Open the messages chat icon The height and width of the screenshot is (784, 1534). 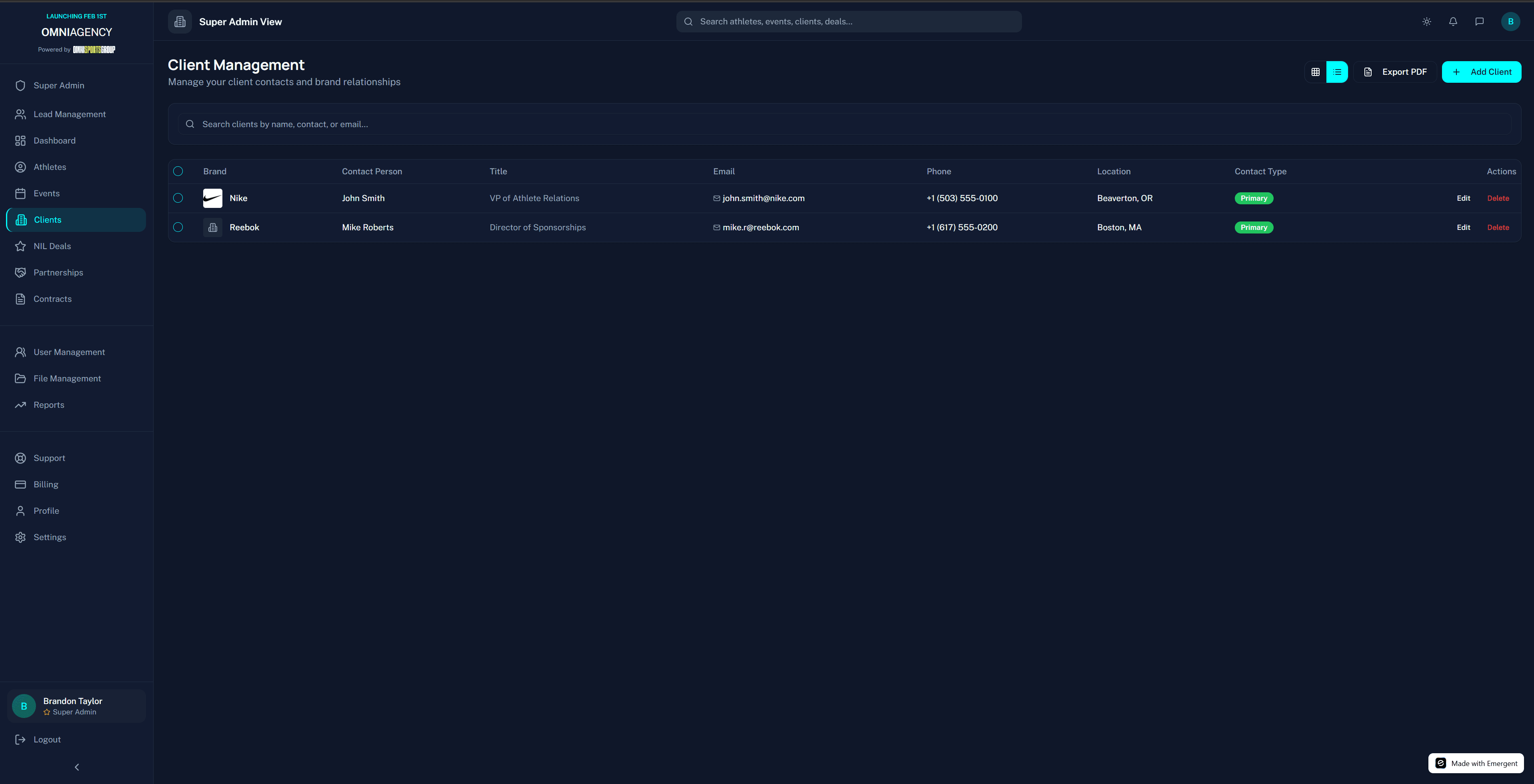(x=1479, y=22)
